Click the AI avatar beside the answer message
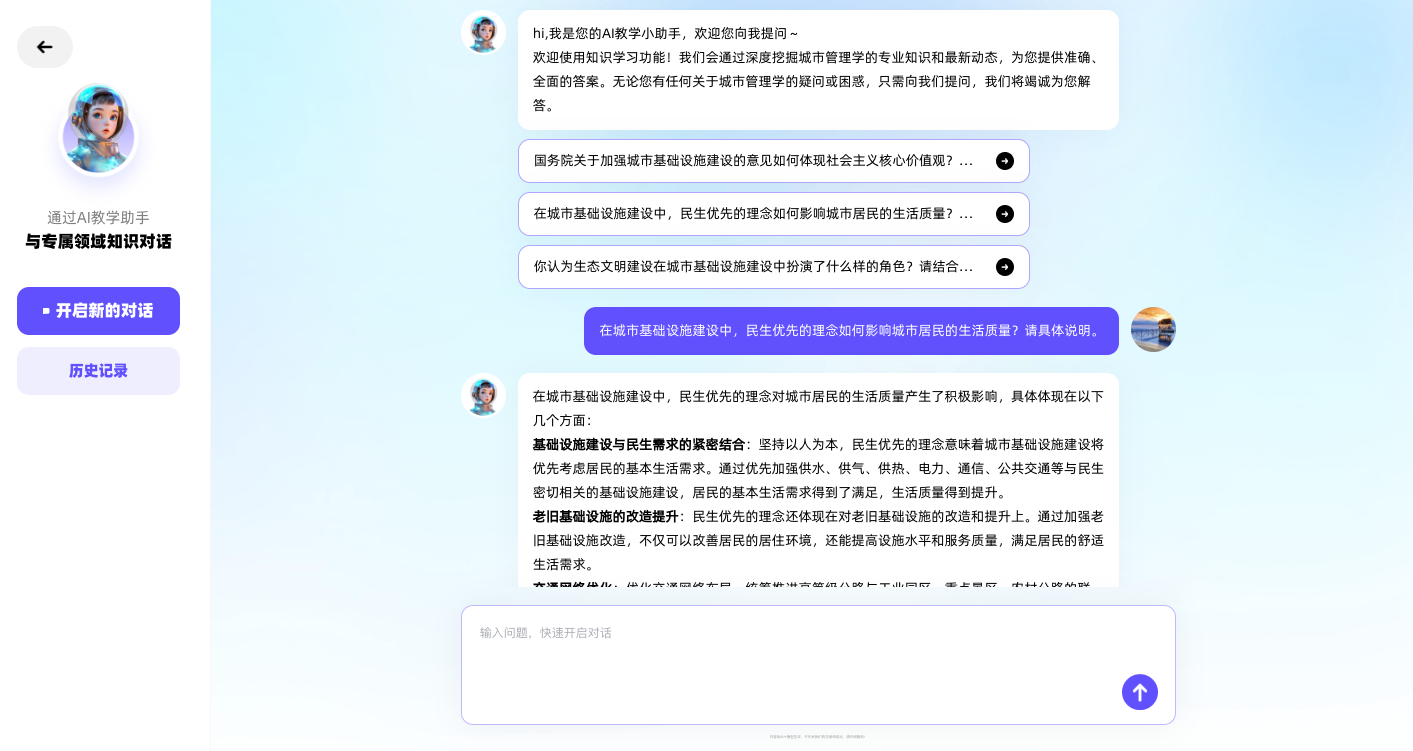Viewport: 1413px width, 751px height. point(483,395)
